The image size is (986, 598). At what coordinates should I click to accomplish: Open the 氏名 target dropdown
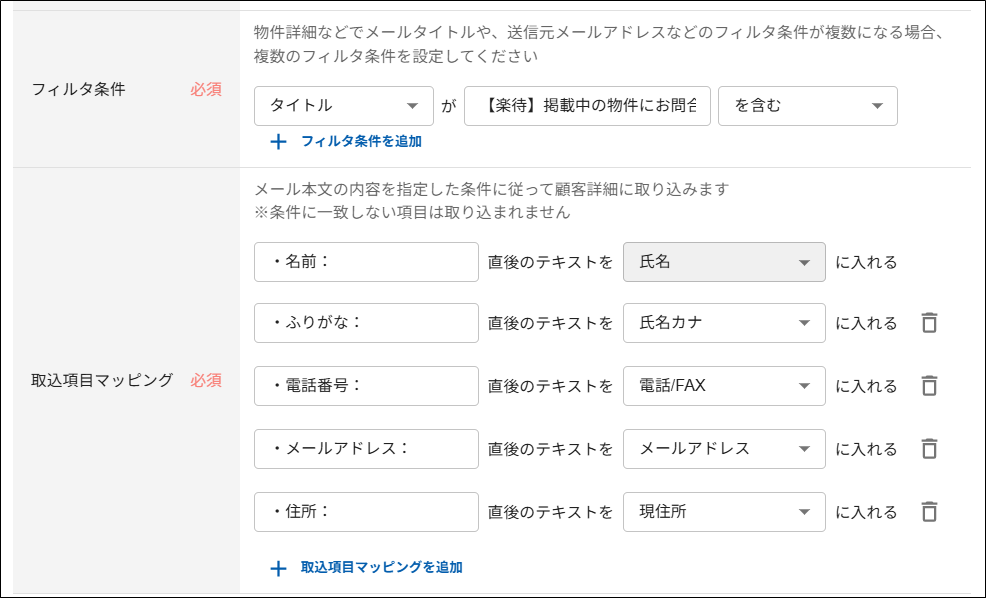coord(724,262)
